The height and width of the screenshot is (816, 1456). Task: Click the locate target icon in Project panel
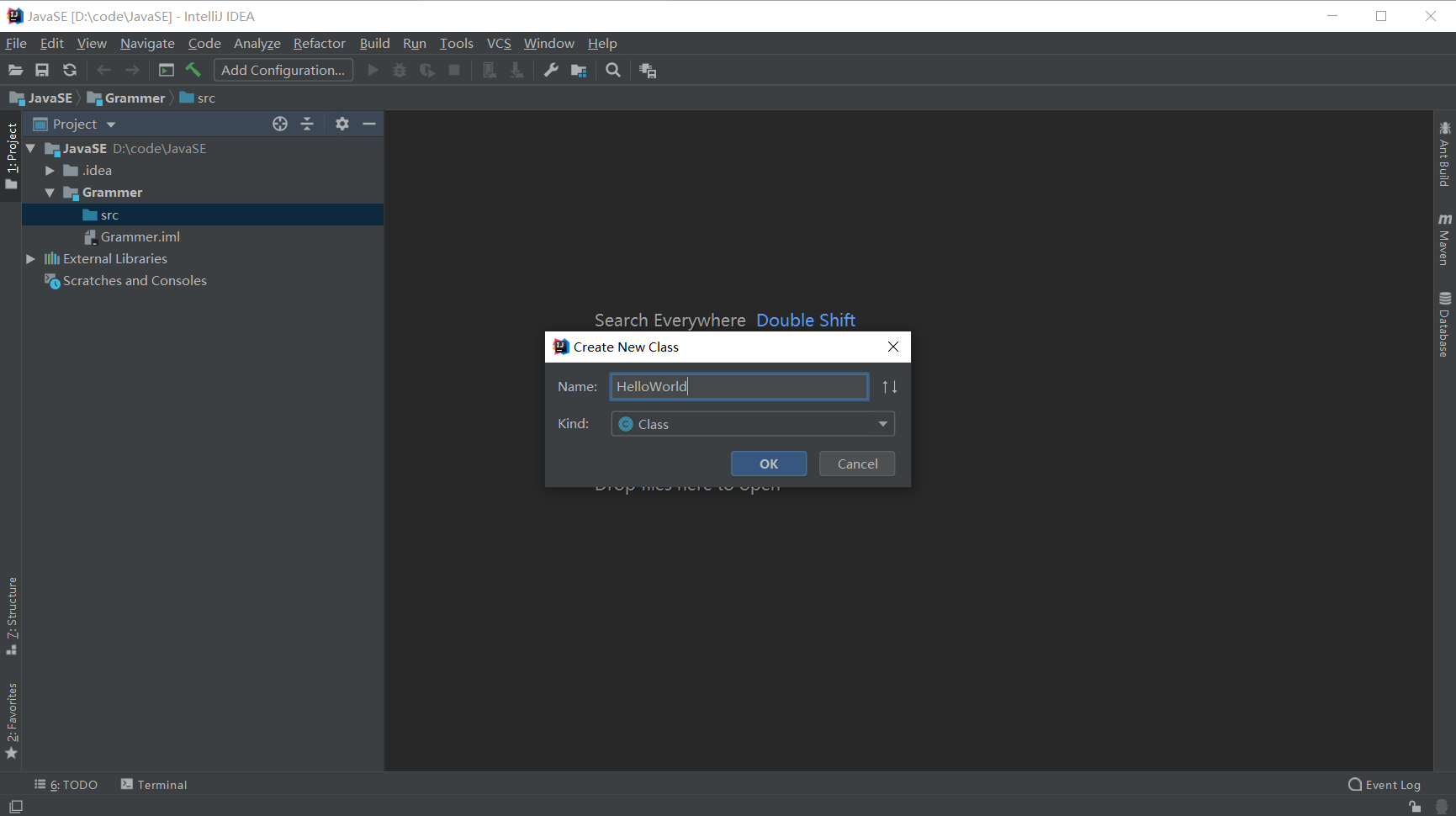tap(280, 124)
